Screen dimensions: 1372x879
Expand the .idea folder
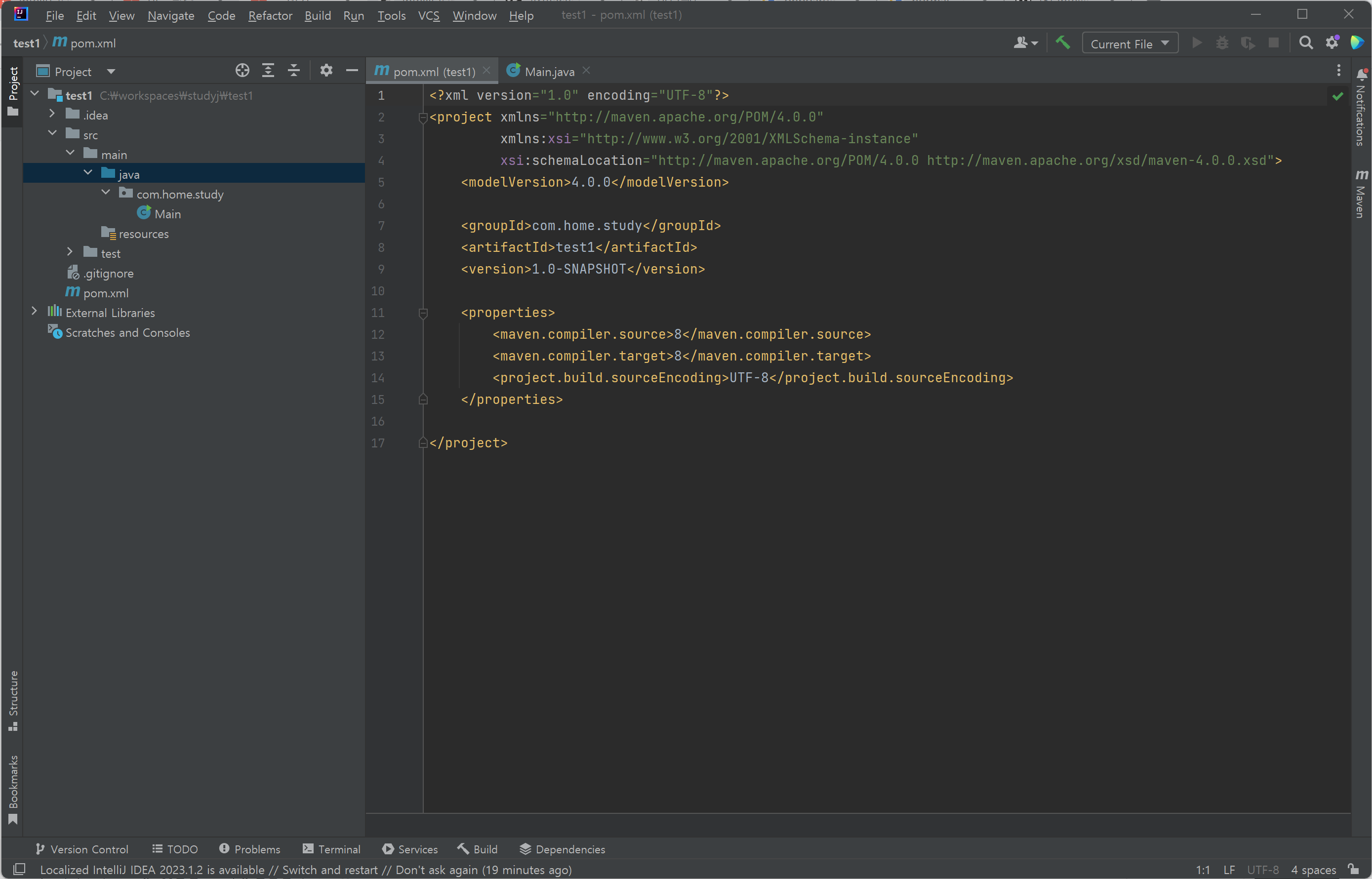click(x=52, y=115)
